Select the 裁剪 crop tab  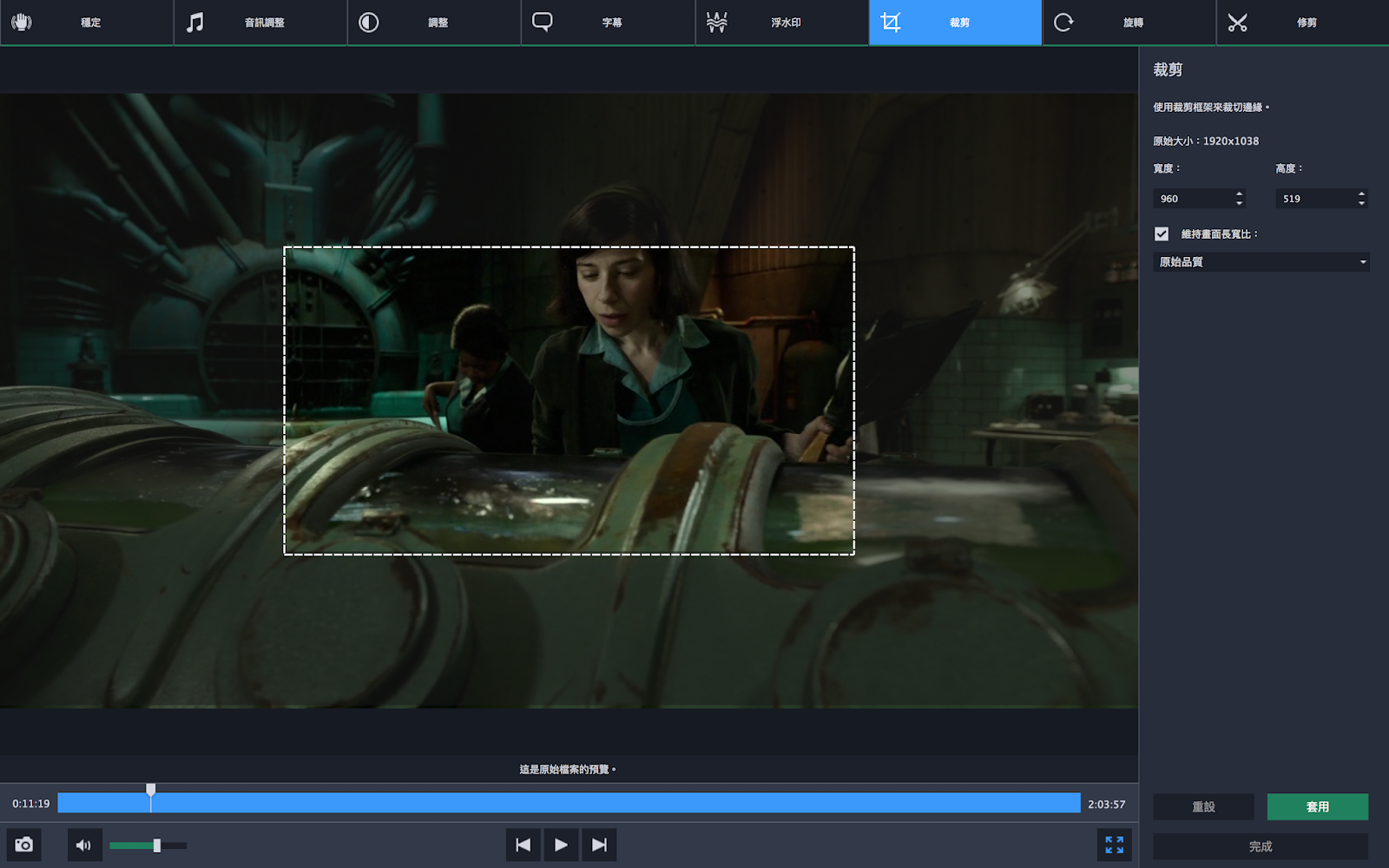pos(955,23)
